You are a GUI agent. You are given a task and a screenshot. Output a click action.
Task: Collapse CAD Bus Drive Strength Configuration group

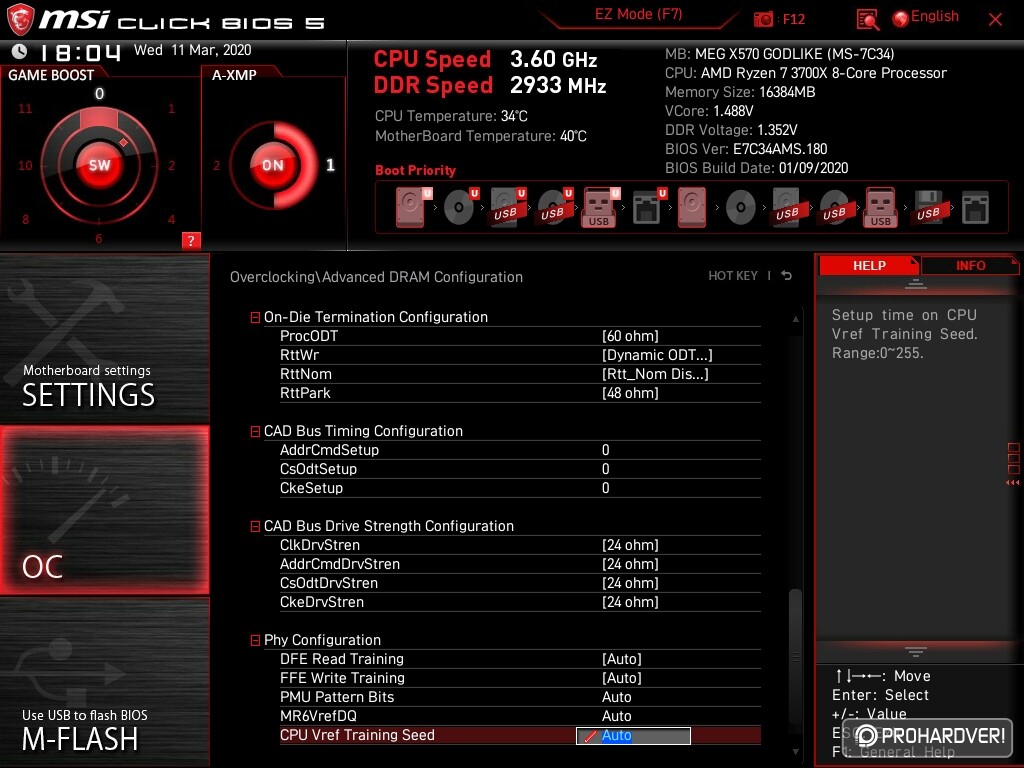pyautogui.click(x=255, y=526)
